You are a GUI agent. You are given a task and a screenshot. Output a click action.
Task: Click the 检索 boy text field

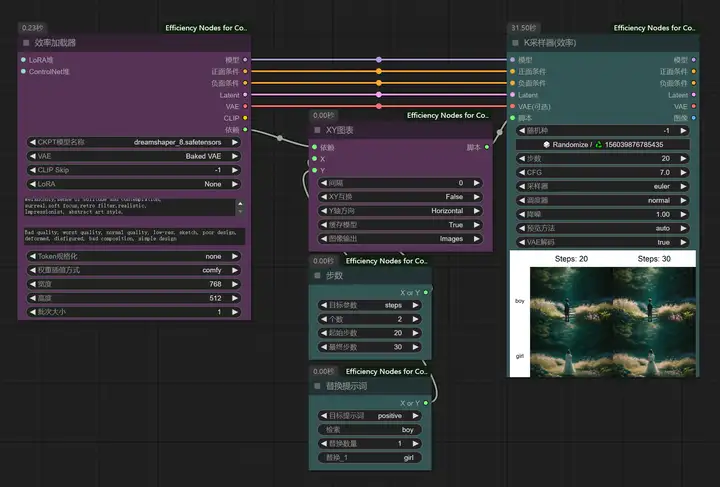tap(370, 430)
